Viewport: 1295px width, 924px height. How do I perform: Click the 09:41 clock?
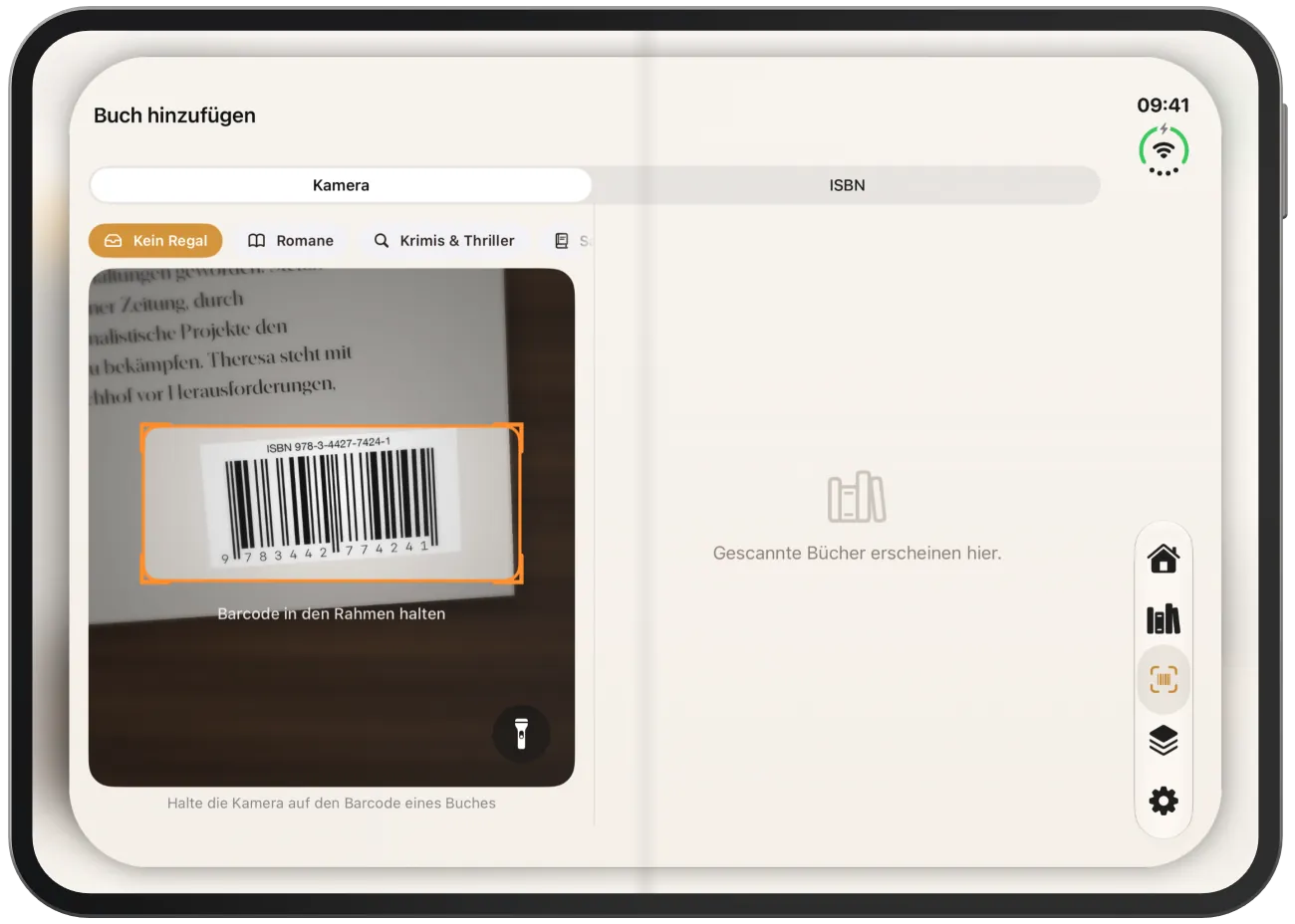pos(1164,105)
